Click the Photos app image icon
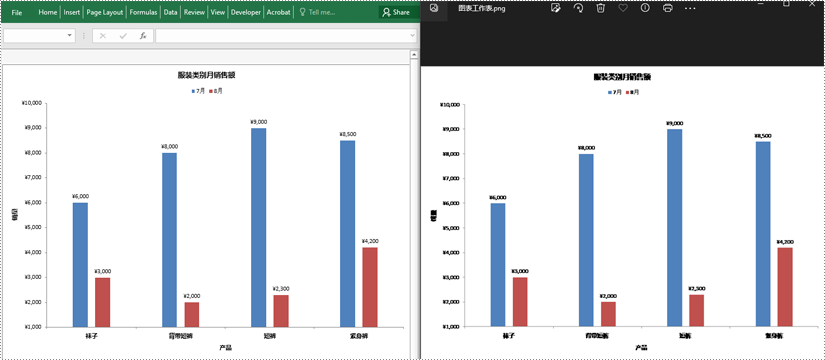825x360 pixels. 434,8
